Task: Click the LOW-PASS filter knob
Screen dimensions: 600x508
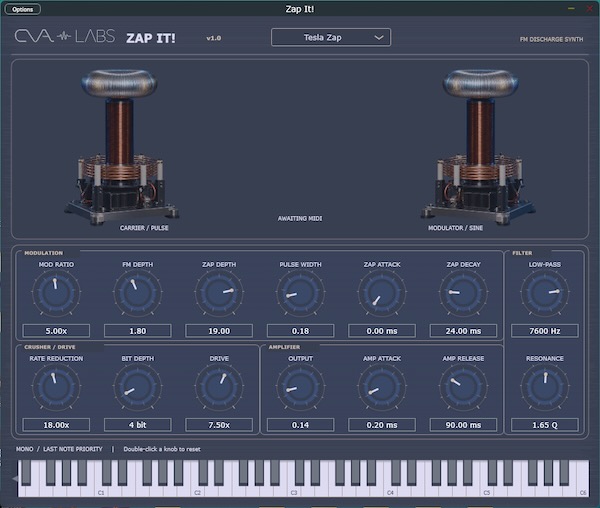Action: [x=545, y=293]
